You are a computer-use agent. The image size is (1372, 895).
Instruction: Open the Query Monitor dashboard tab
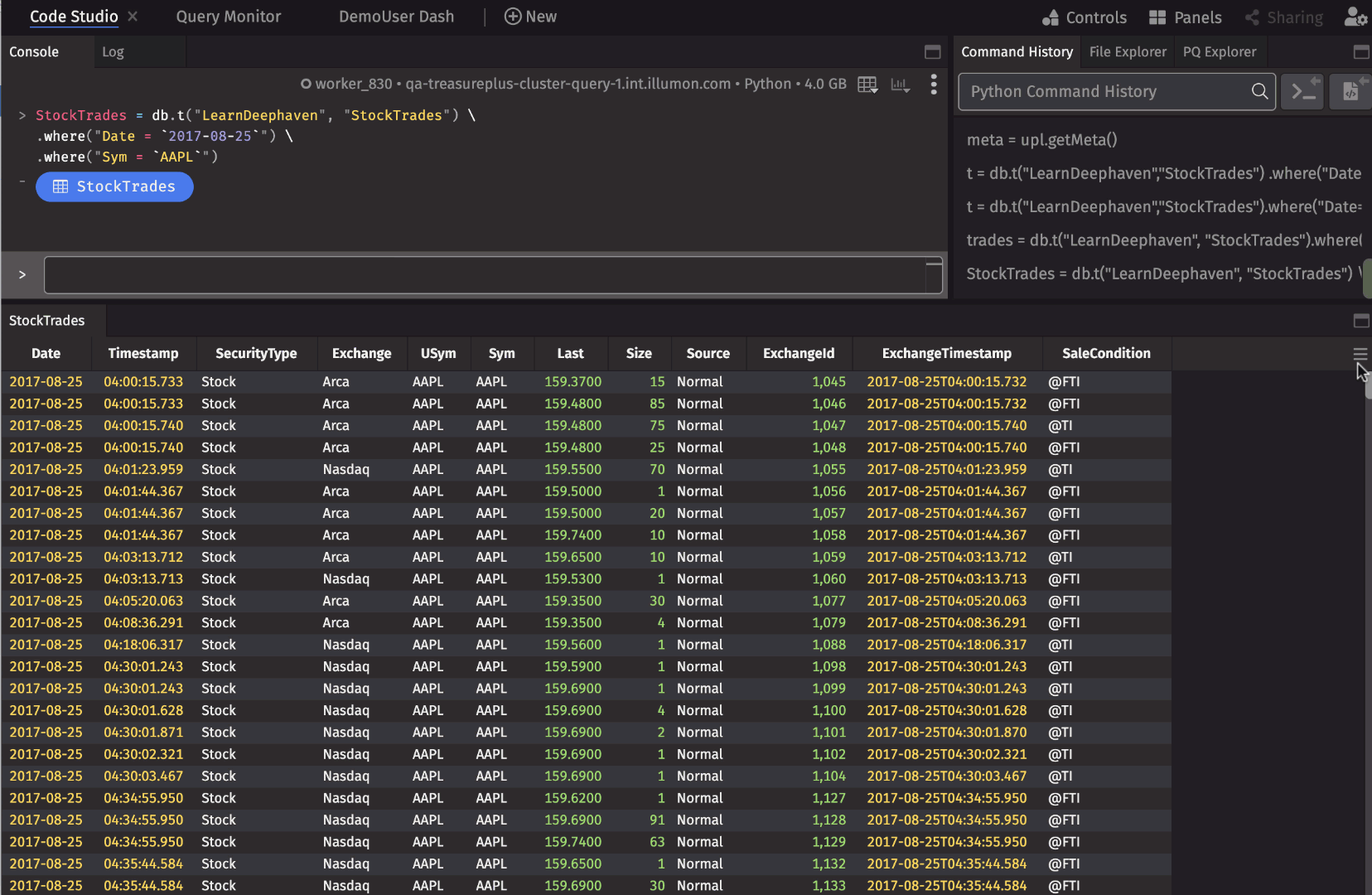[228, 17]
